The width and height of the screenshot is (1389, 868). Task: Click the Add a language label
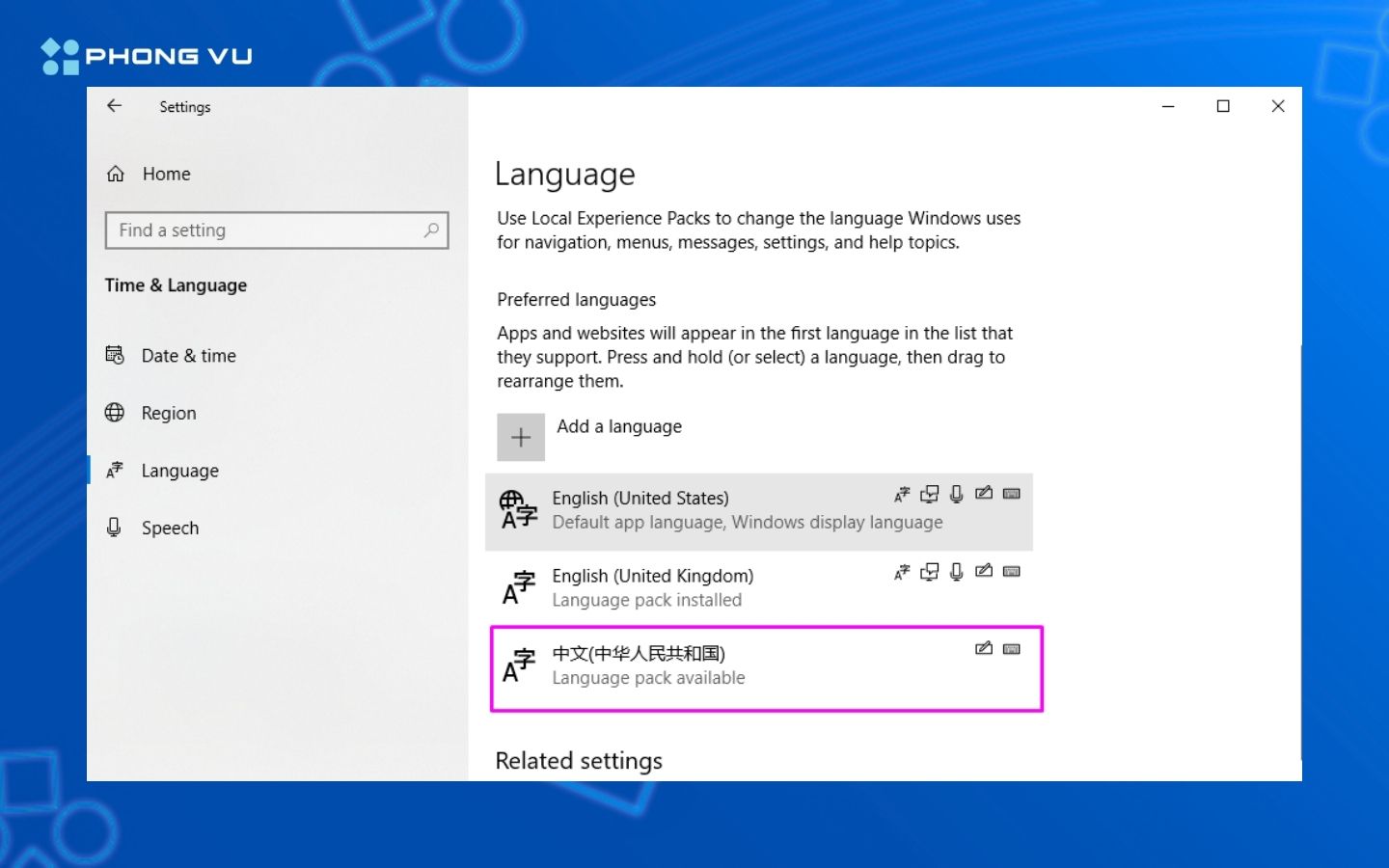coord(619,426)
